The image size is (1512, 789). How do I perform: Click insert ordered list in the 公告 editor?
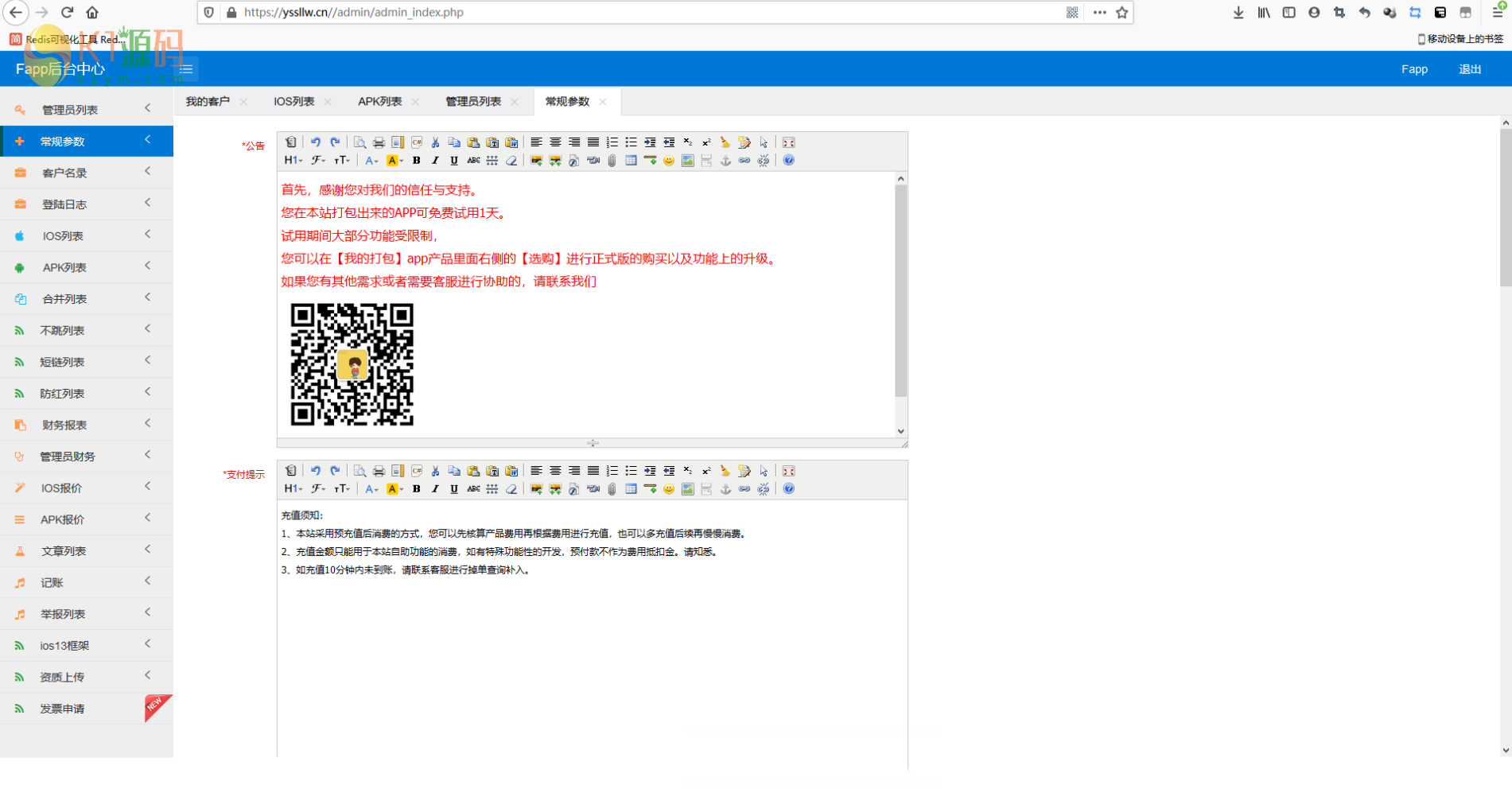click(x=612, y=142)
